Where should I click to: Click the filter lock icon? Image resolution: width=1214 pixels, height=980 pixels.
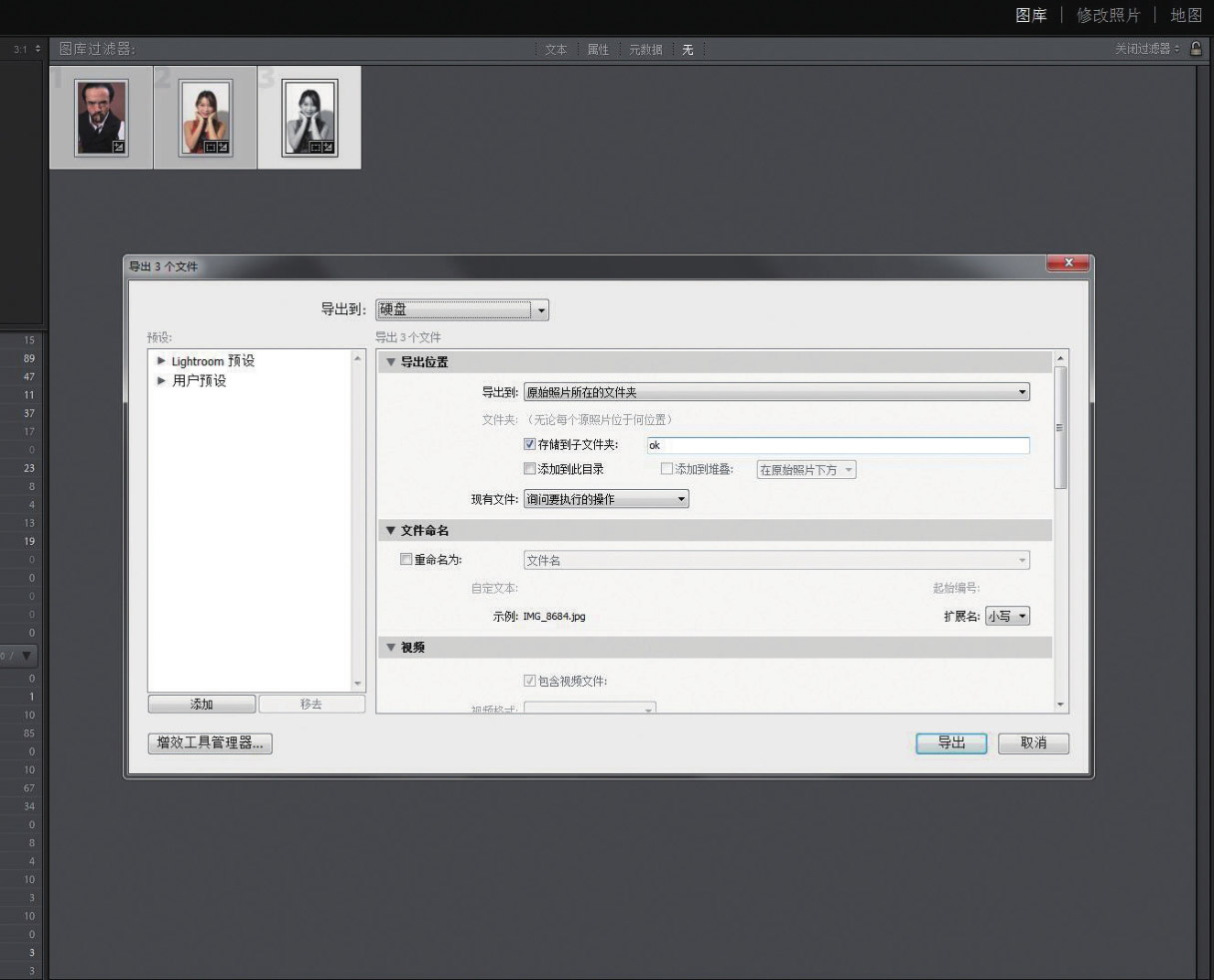click(x=1195, y=49)
